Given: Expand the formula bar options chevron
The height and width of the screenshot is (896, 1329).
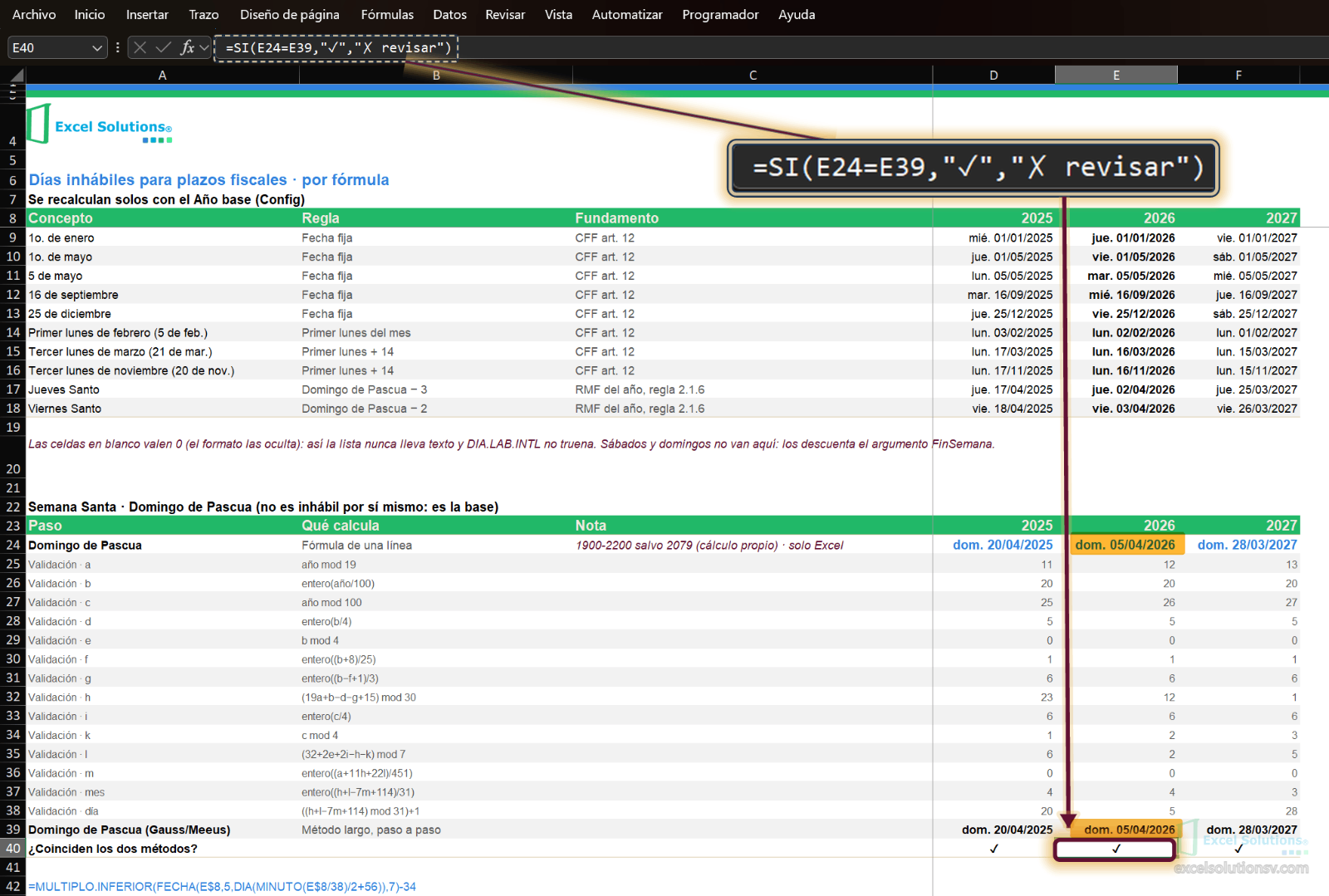Looking at the screenshot, I should point(204,47).
